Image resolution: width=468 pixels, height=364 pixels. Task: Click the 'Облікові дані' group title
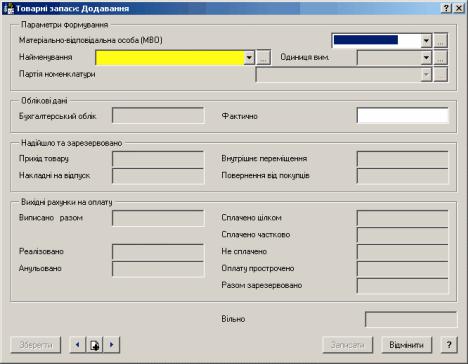pos(44,100)
